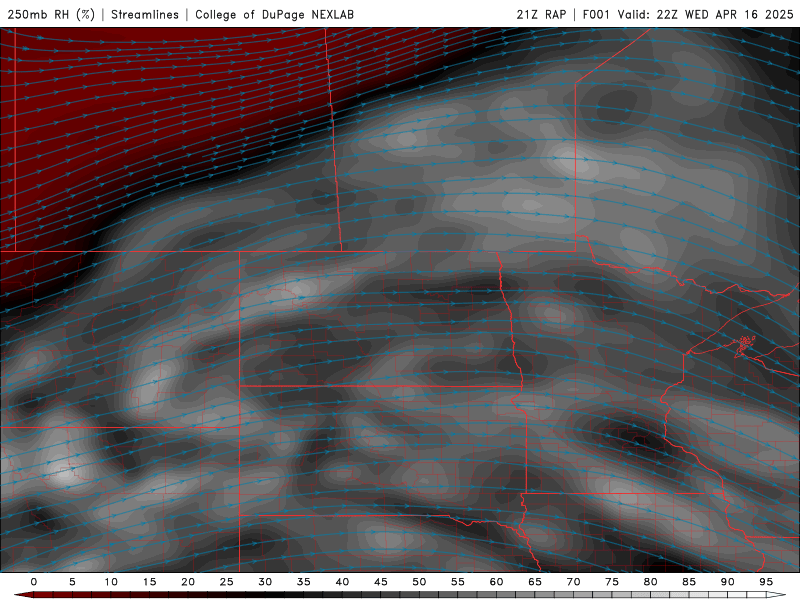This screenshot has width=800, height=600.
Task: Click the colorbar label '20'
Action: click(x=188, y=582)
